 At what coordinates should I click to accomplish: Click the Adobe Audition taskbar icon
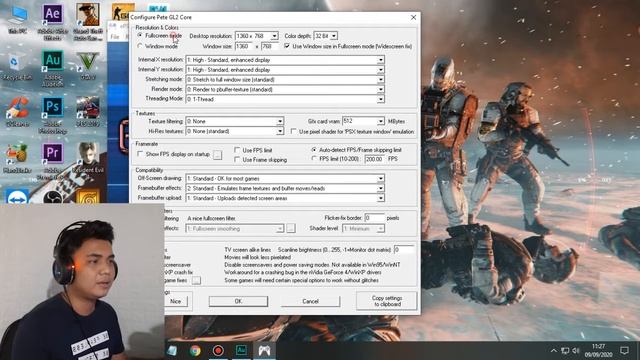241,350
